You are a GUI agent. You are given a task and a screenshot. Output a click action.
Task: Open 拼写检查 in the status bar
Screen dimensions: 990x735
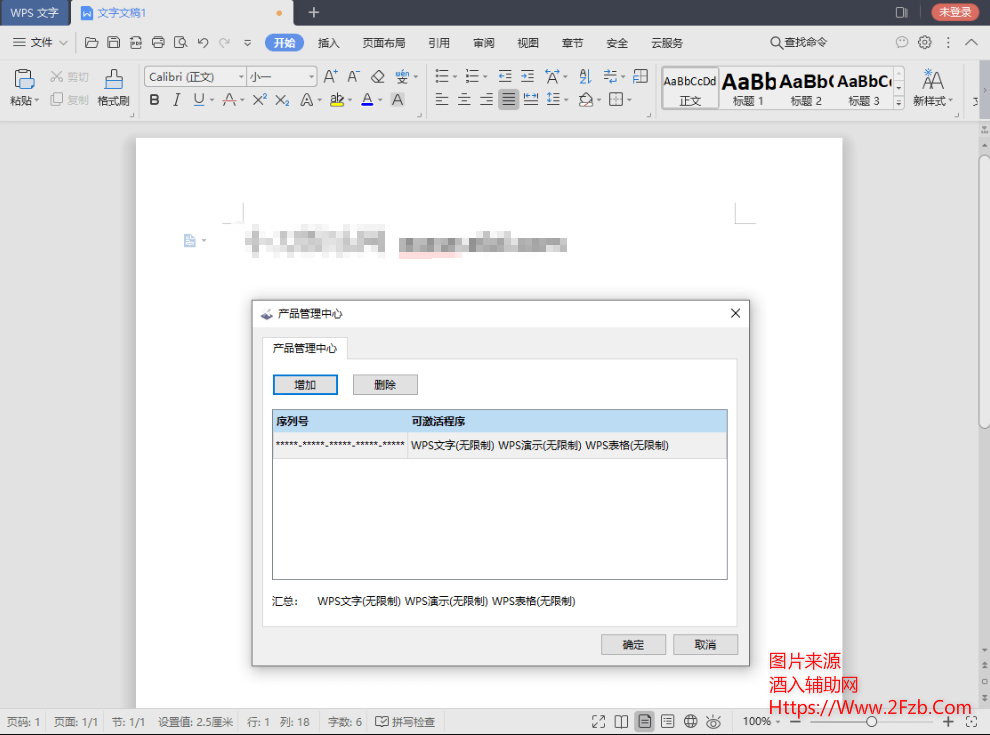(x=405, y=721)
